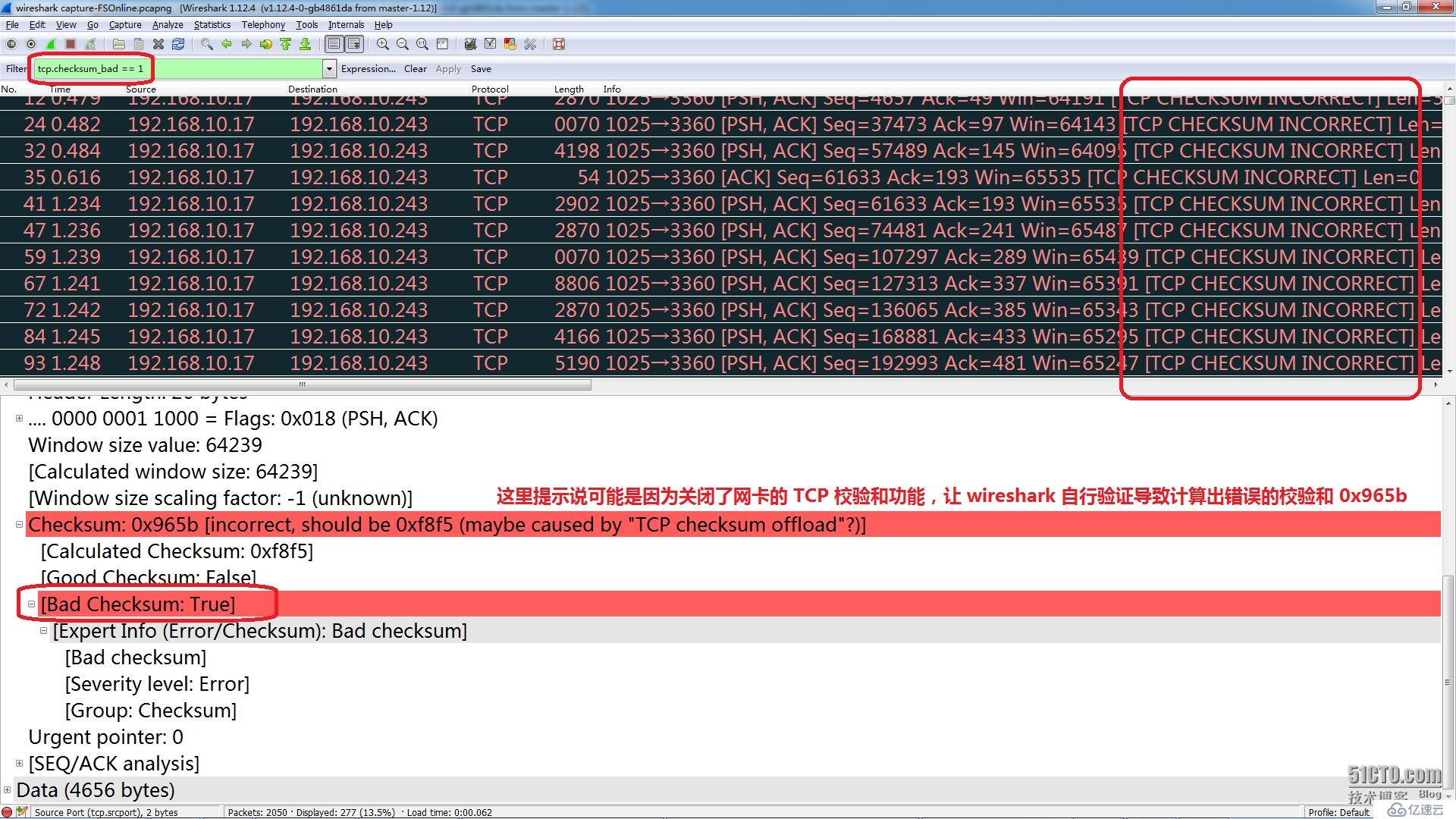Zoom in on the text

(383, 44)
